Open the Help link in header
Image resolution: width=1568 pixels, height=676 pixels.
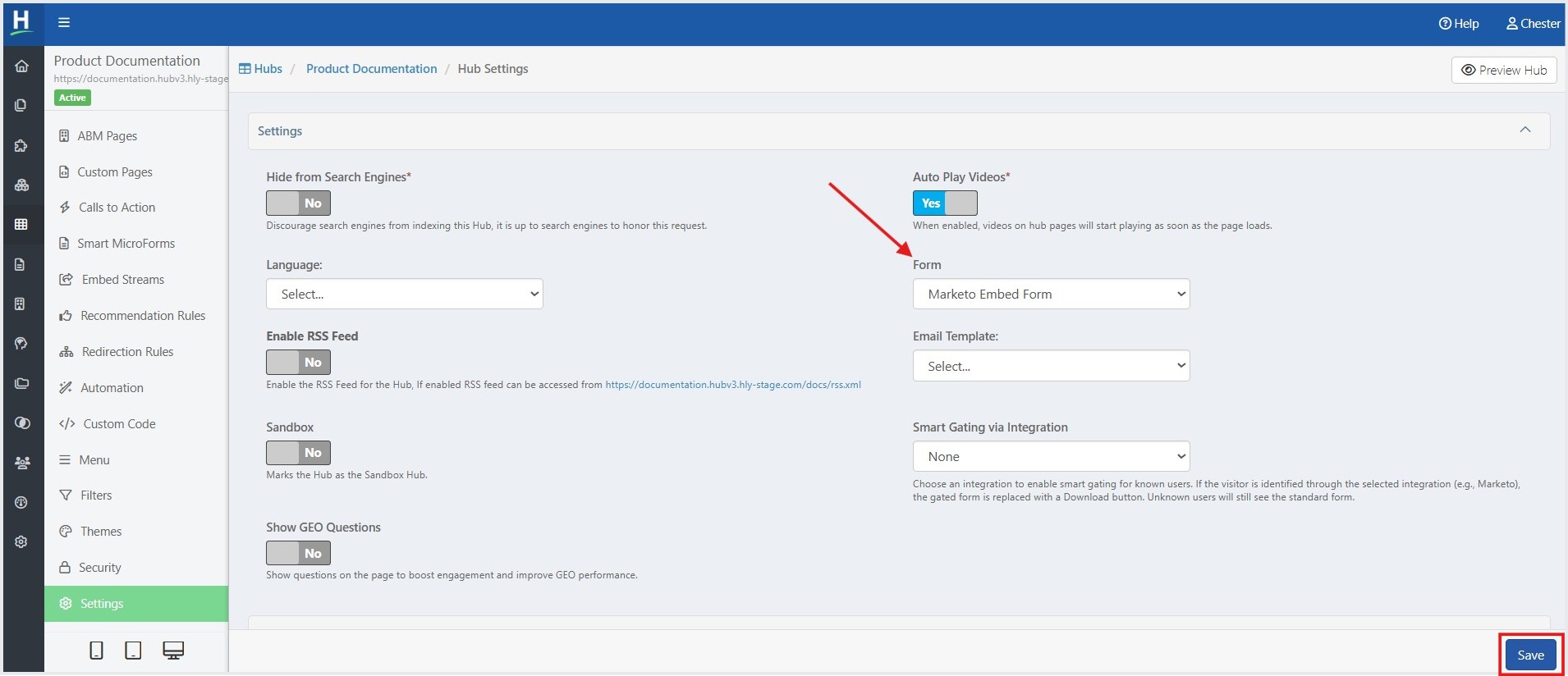coord(1459,24)
